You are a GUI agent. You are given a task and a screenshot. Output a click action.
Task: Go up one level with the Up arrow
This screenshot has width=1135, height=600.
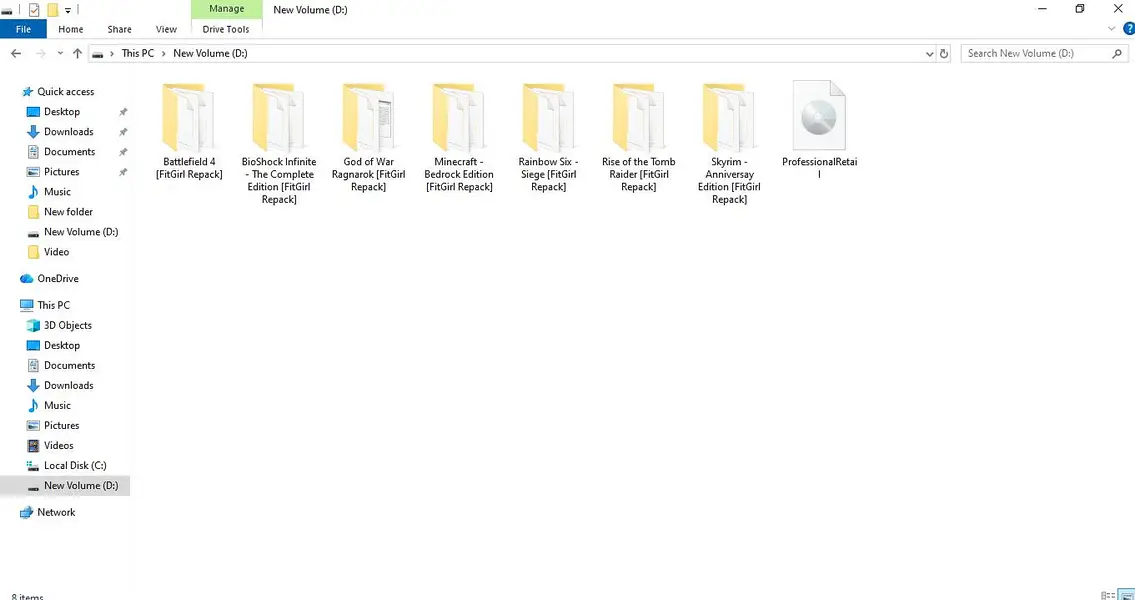tap(77, 54)
